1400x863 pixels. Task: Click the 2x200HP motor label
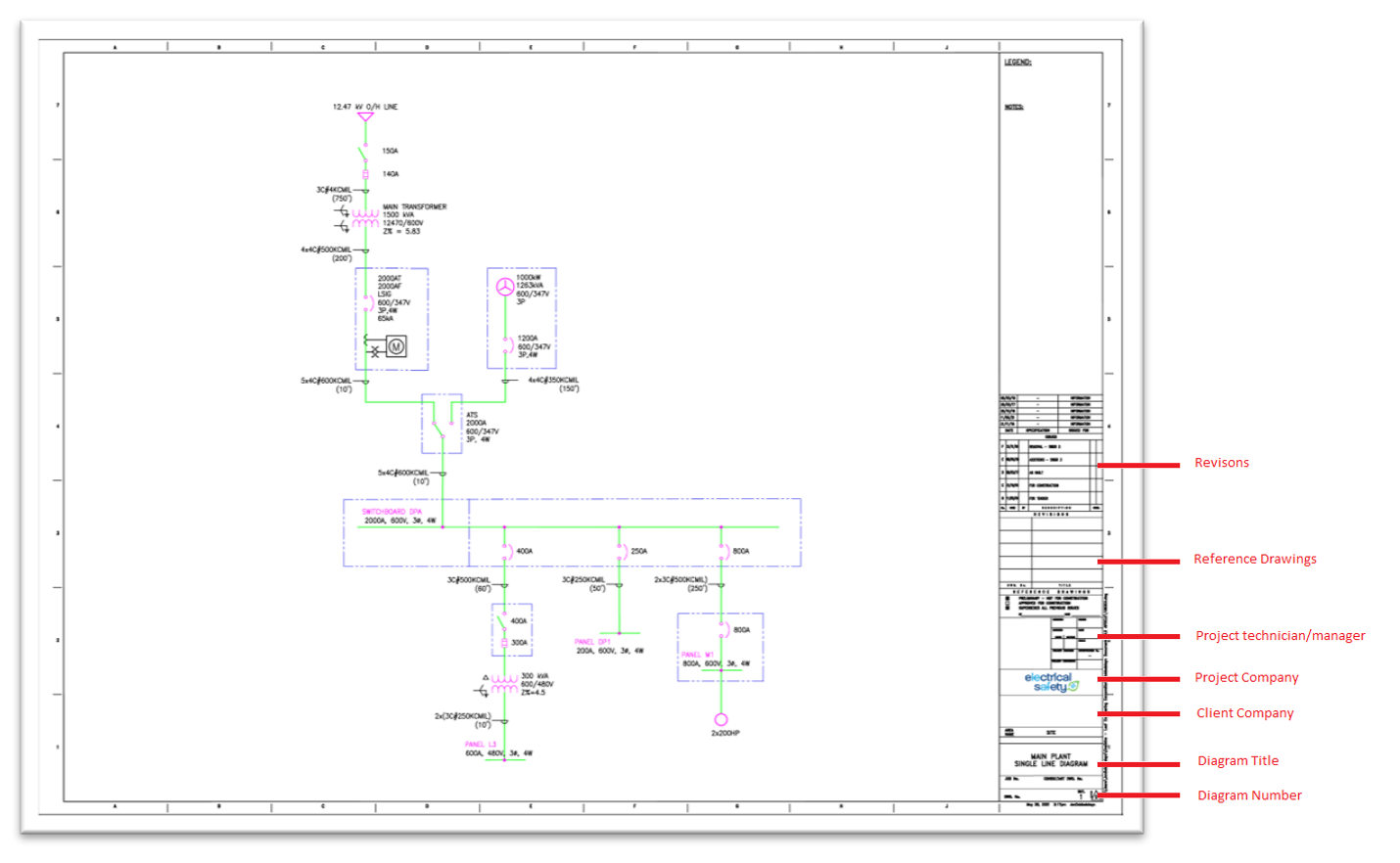point(725,733)
